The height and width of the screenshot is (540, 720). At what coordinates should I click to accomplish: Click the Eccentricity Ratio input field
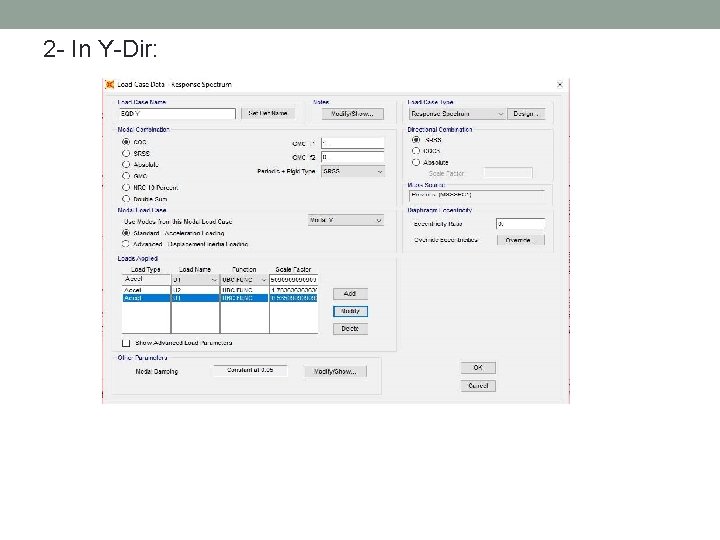click(521, 224)
